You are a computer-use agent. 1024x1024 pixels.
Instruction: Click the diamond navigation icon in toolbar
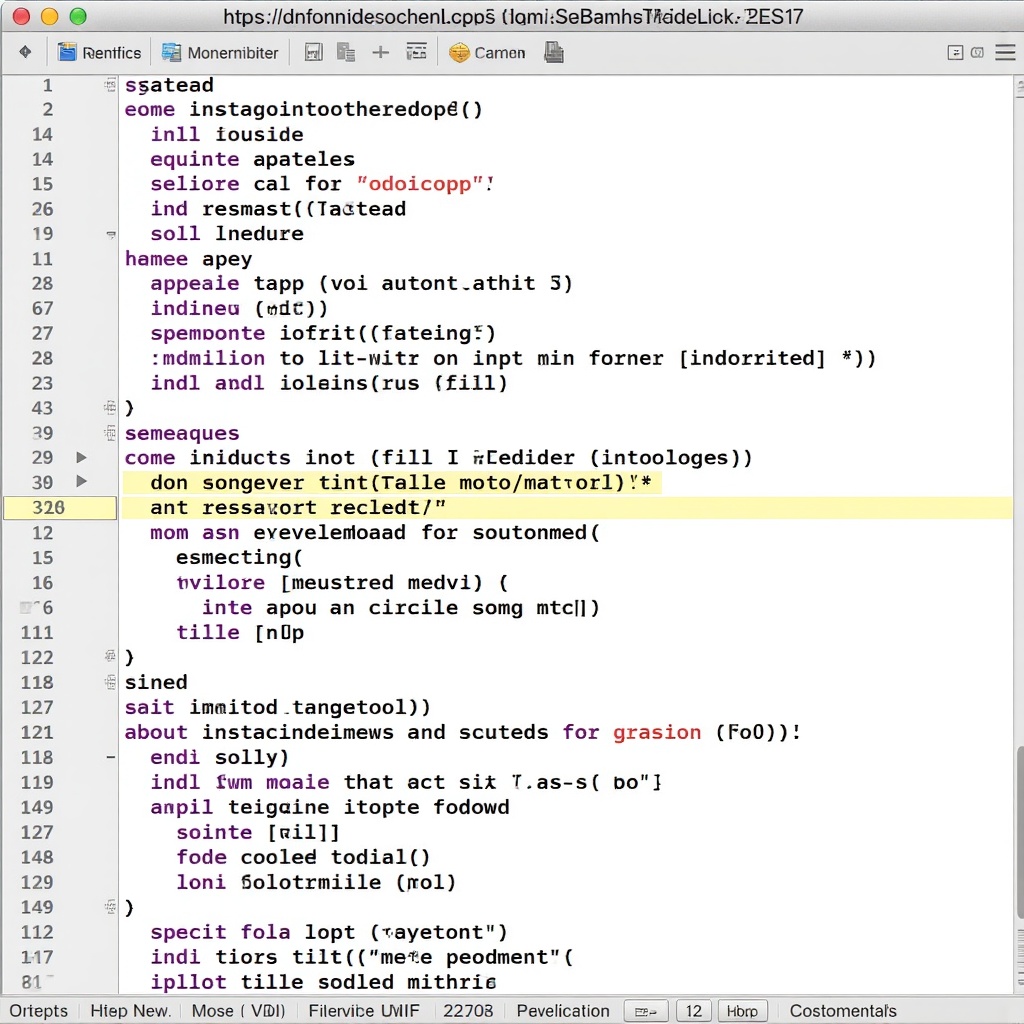[25, 52]
